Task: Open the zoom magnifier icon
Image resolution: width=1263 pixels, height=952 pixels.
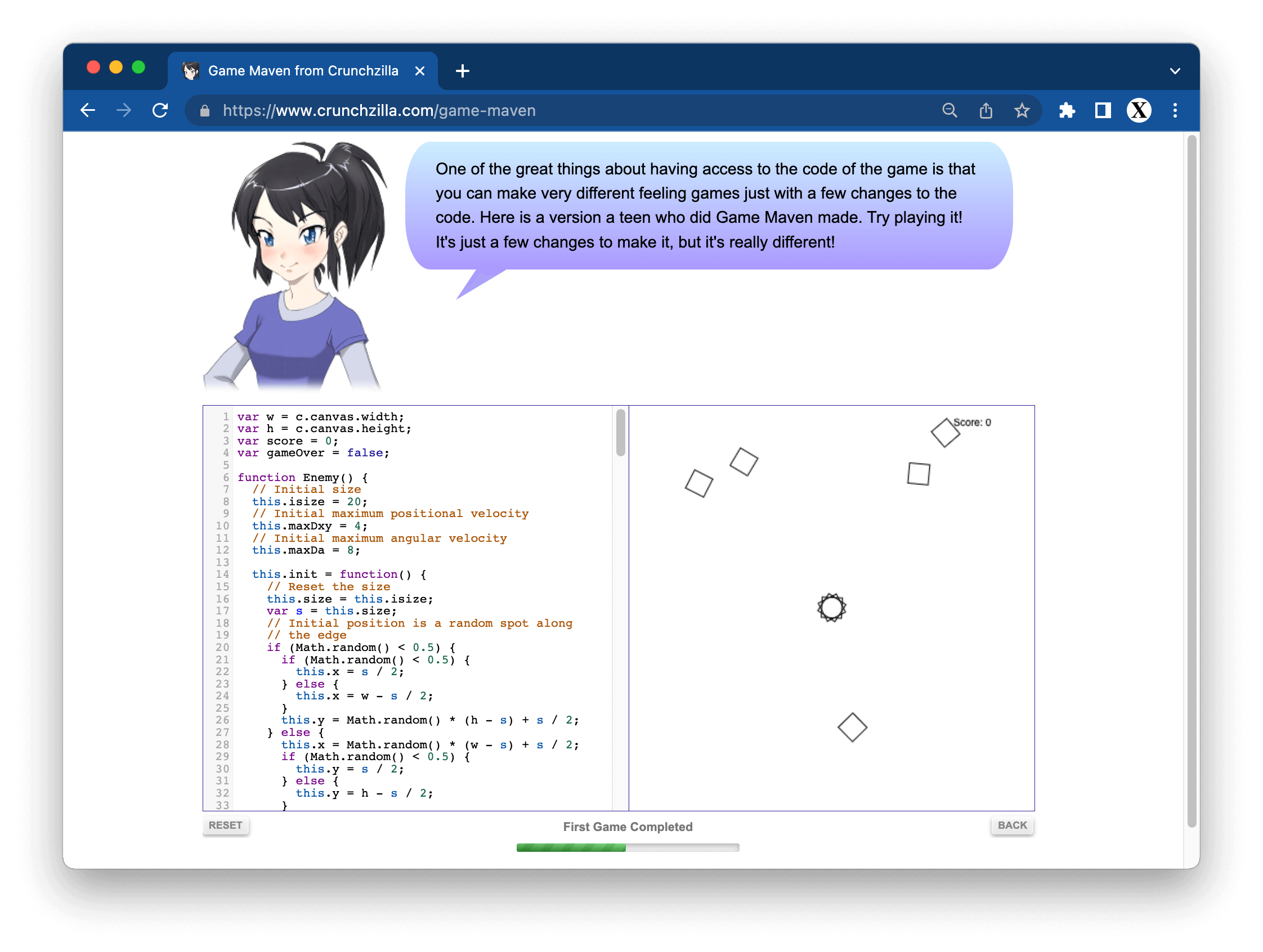Action: pyautogui.click(x=950, y=110)
